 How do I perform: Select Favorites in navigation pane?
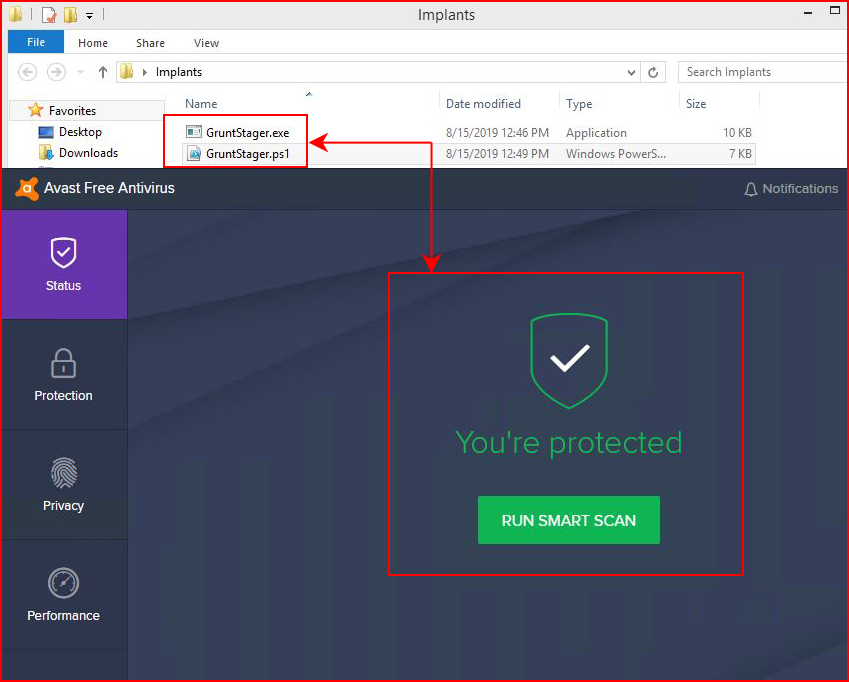point(72,110)
